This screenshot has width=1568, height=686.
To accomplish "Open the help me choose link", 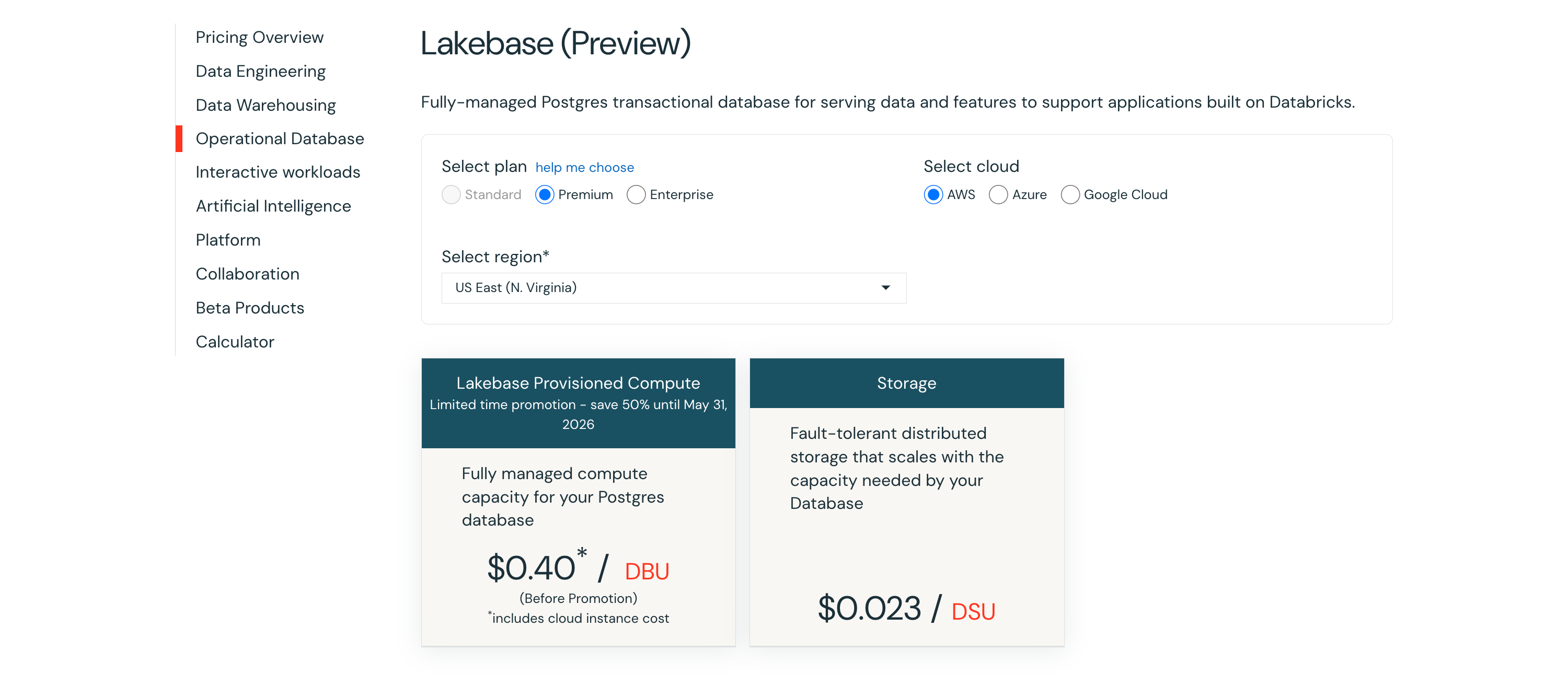I will pos(584,167).
